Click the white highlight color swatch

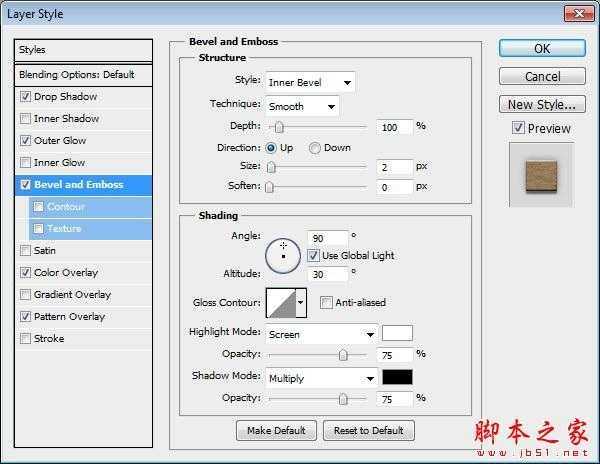point(397,334)
